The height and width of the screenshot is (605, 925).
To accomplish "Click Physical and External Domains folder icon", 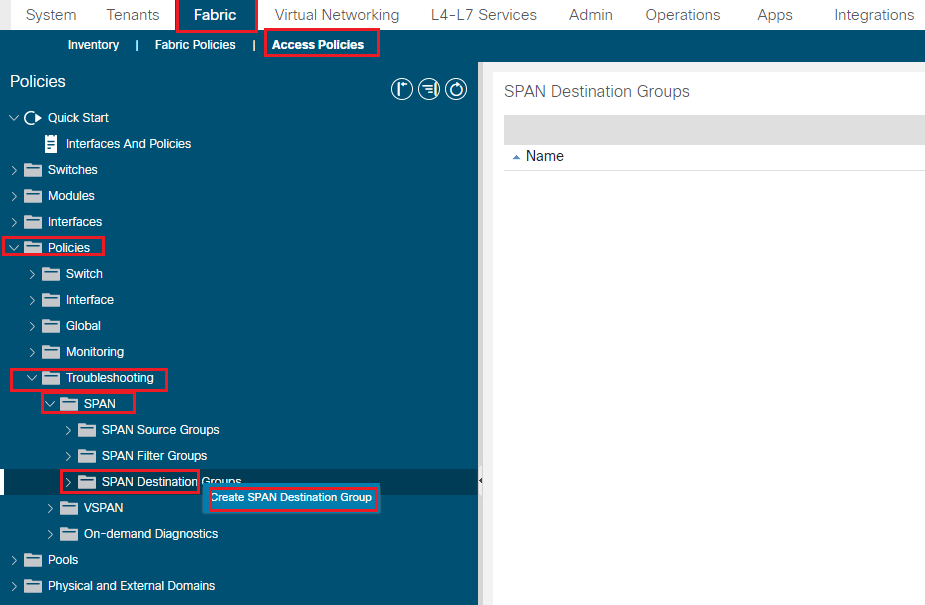I will click(33, 585).
